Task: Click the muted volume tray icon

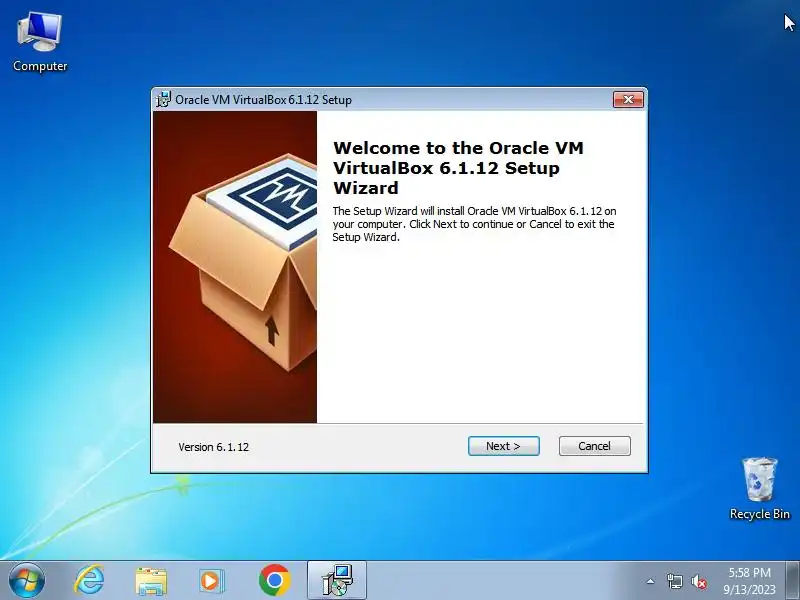Action: [x=698, y=581]
